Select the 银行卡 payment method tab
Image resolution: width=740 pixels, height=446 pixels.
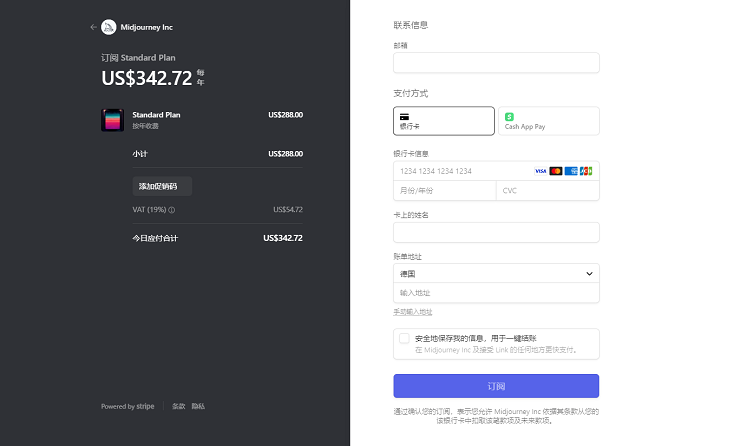[x=444, y=121]
